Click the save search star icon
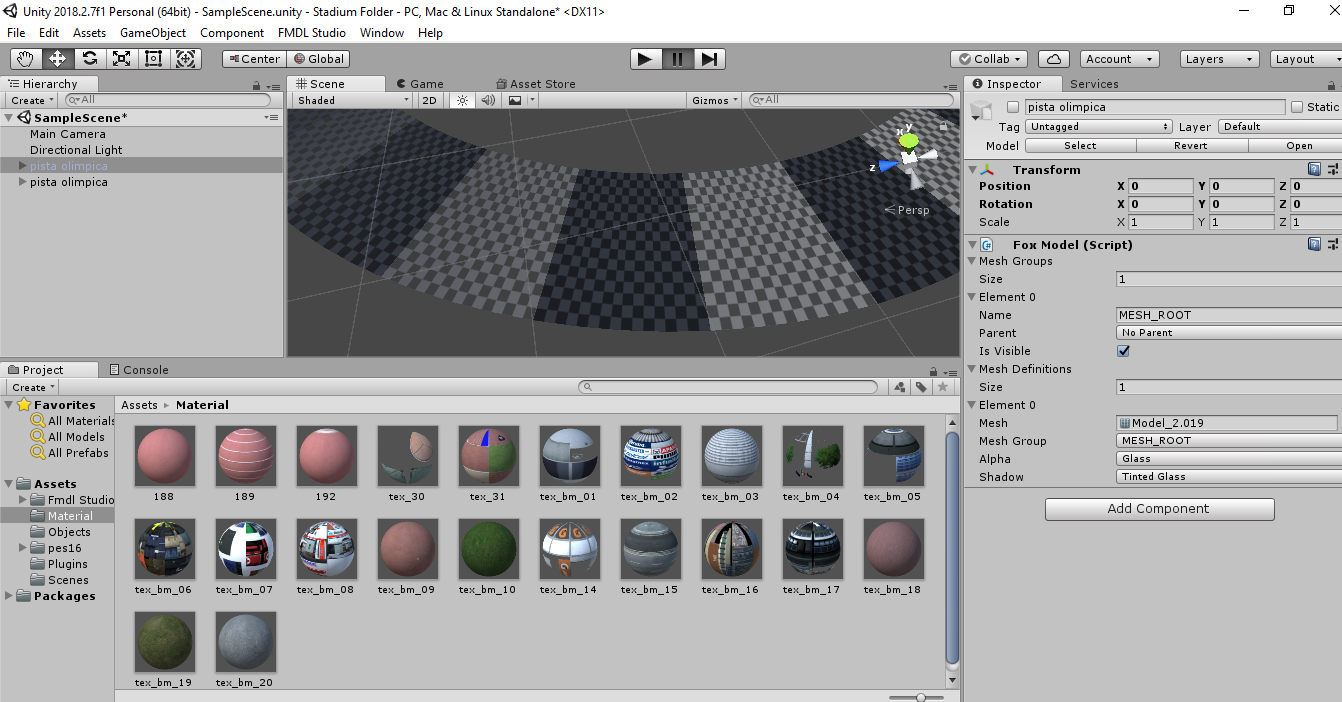1342x702 pixels. 942,387
